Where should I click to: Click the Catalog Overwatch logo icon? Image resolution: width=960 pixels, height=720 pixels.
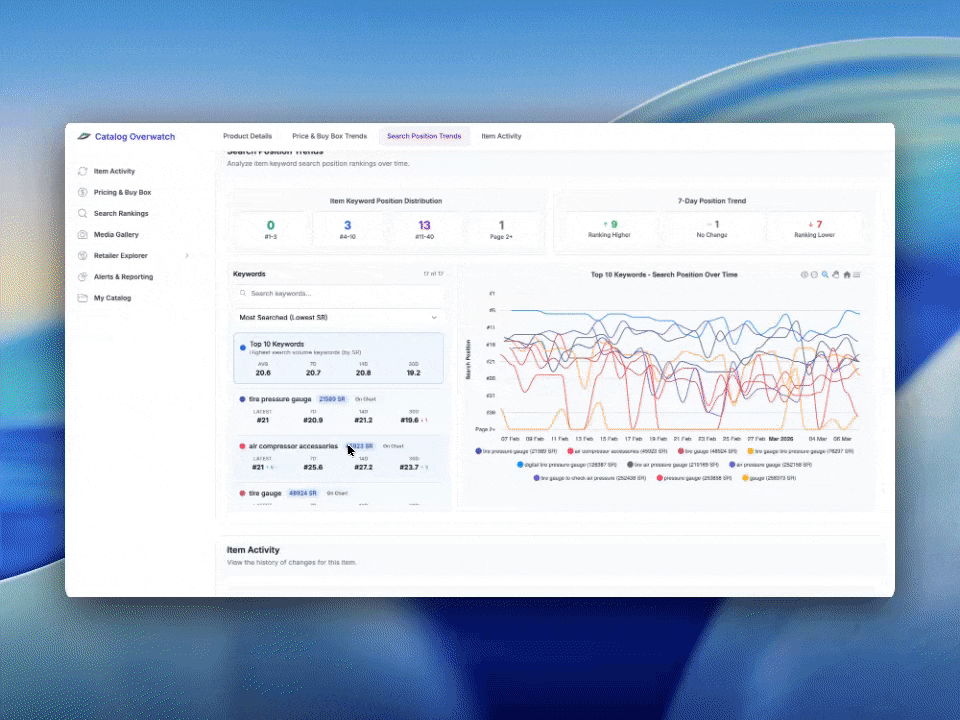coord(84,137)
